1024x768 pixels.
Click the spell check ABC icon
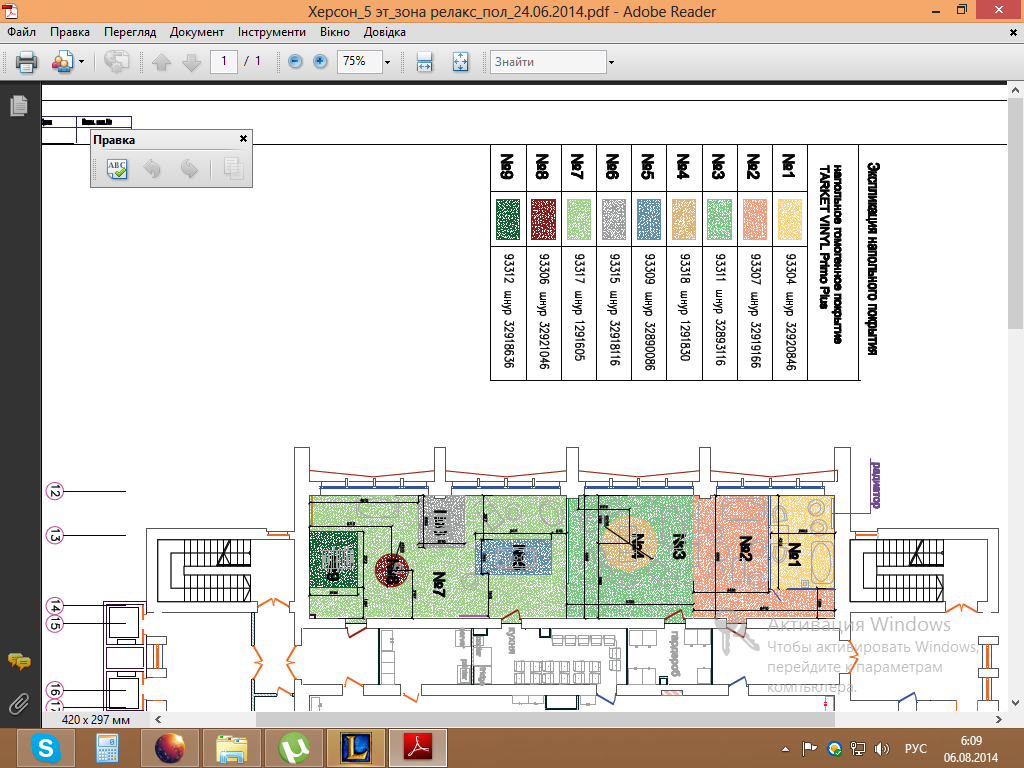click(117, 169)
